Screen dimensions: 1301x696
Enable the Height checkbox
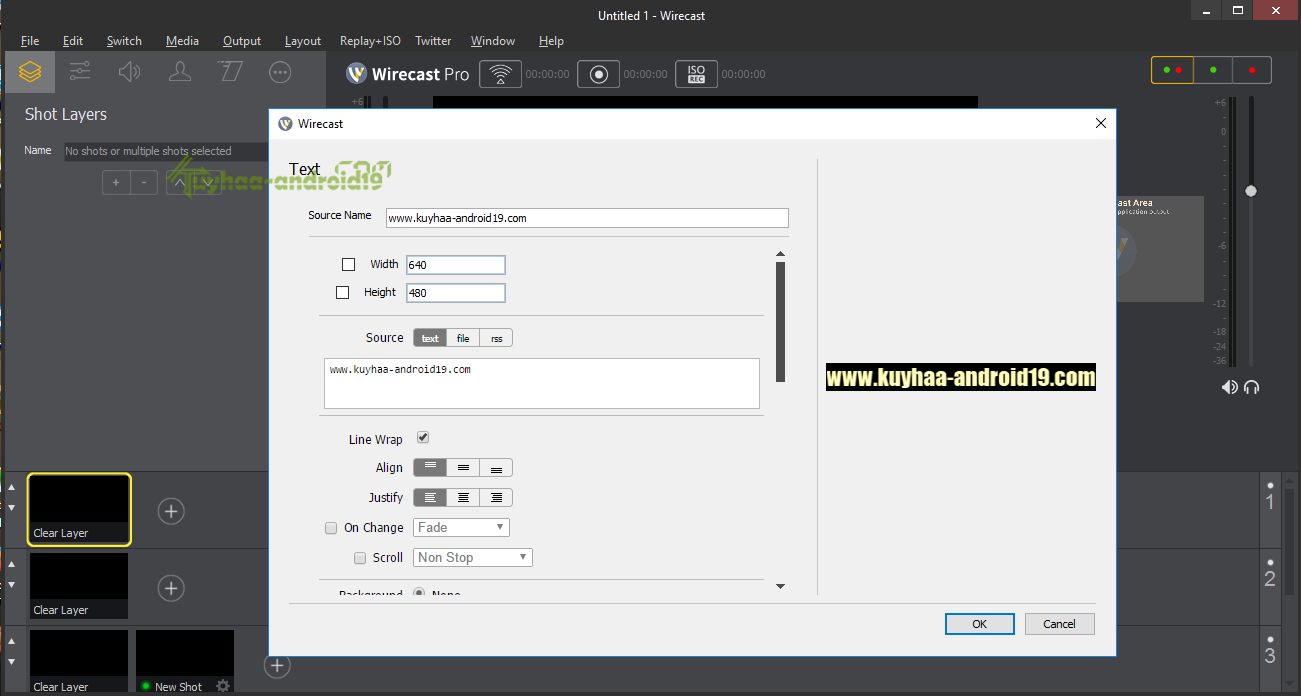343,293
